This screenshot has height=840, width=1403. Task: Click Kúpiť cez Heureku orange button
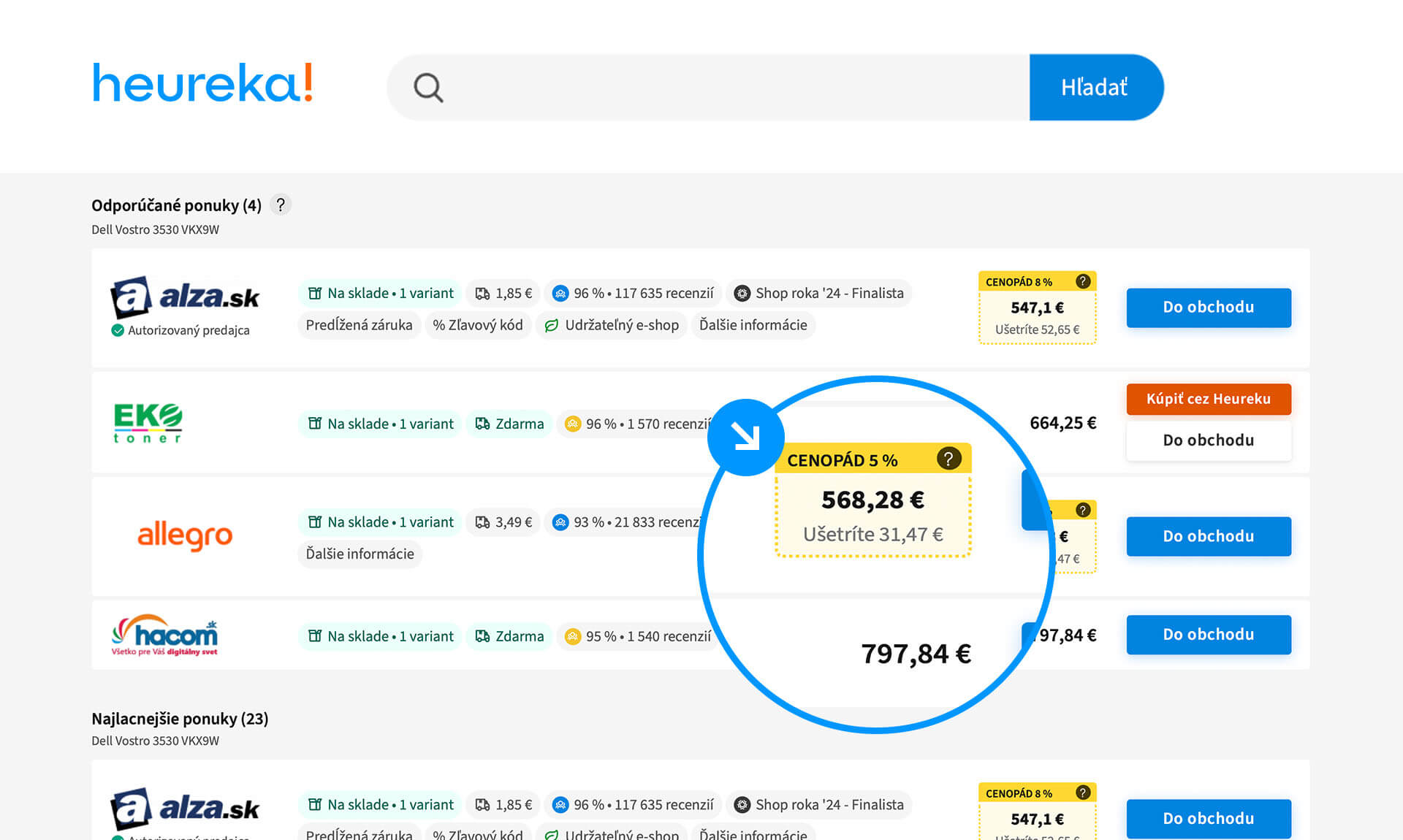point(1209,399)
